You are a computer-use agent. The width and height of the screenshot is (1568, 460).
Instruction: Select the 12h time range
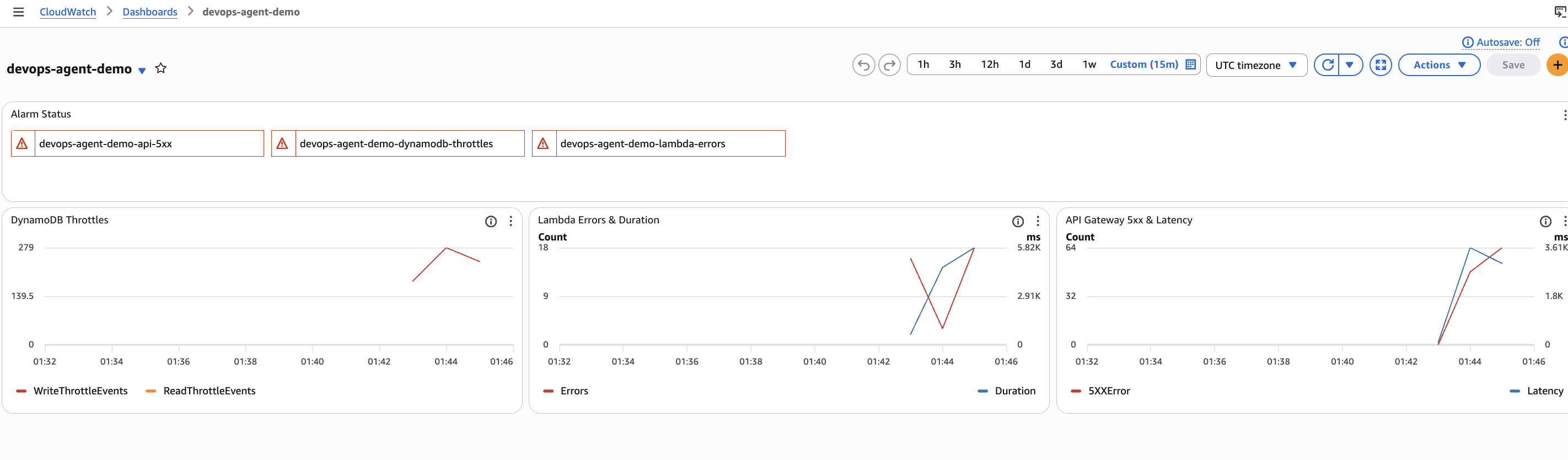tap(989, 65)
